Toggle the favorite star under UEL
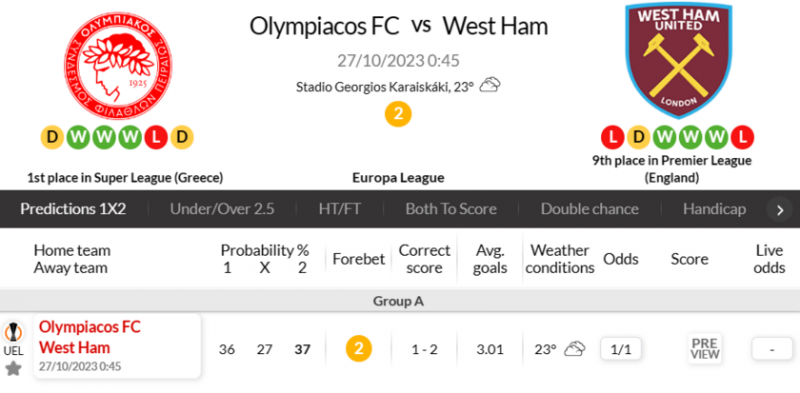This screenshot has width=800, height=393. pyautogui.click(x=13, y=369)
